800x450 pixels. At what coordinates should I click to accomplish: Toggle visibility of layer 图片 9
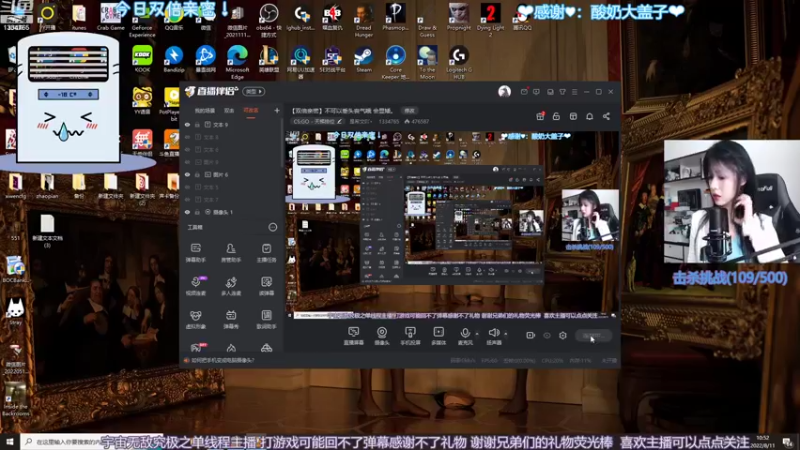pos(187,162)
